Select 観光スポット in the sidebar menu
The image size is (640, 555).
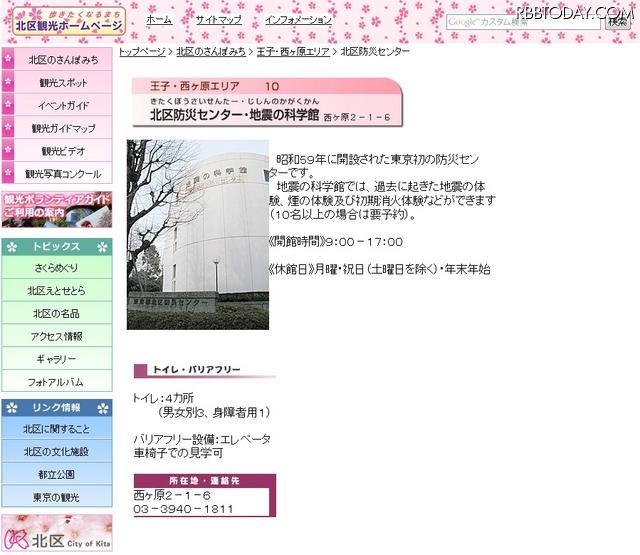63,83
